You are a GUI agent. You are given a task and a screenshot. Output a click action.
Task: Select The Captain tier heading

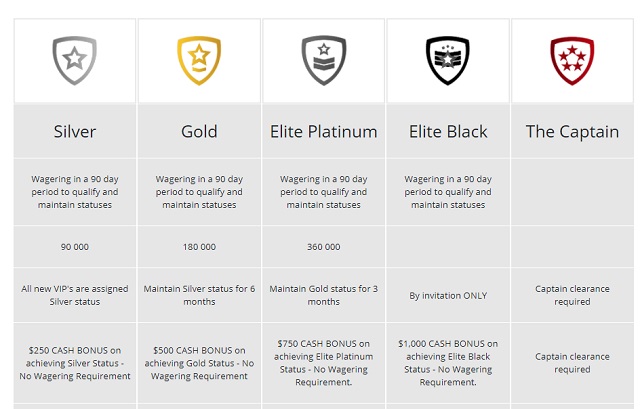point(572,131)
